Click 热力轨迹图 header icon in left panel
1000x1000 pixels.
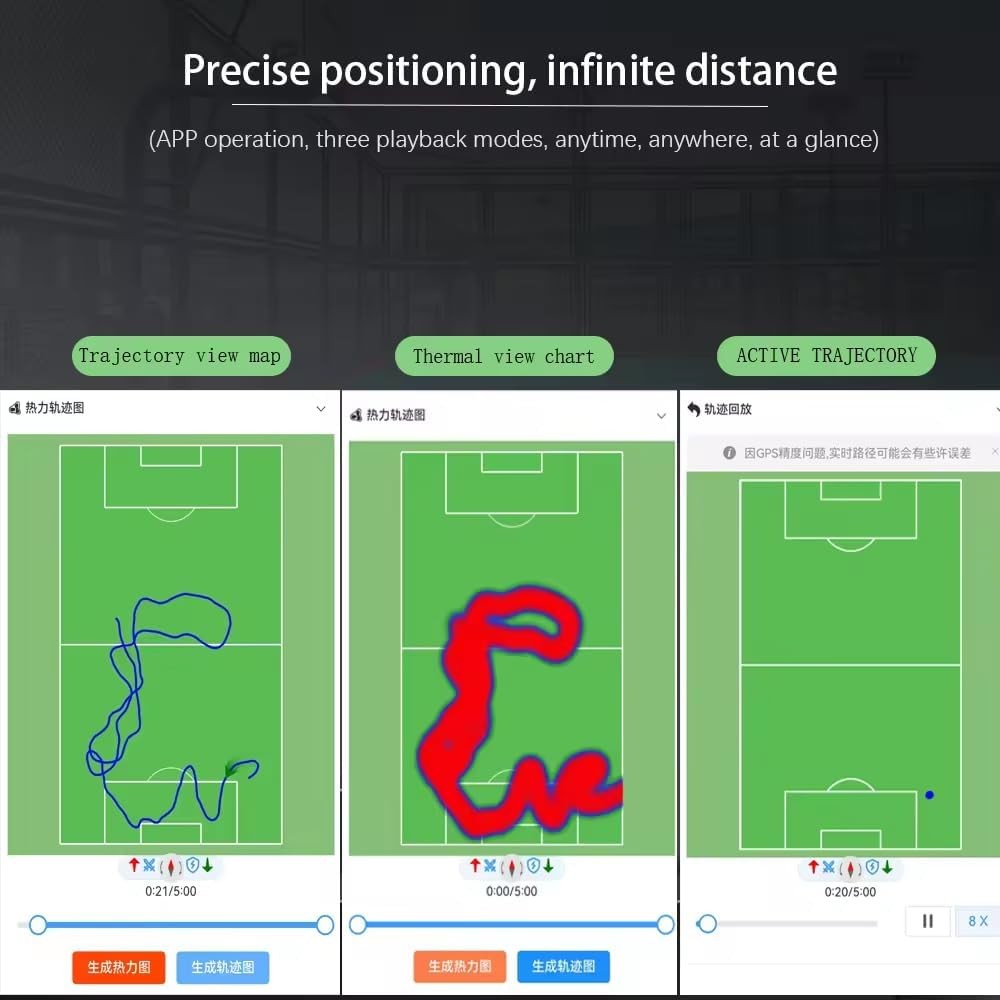pos(15,408)
